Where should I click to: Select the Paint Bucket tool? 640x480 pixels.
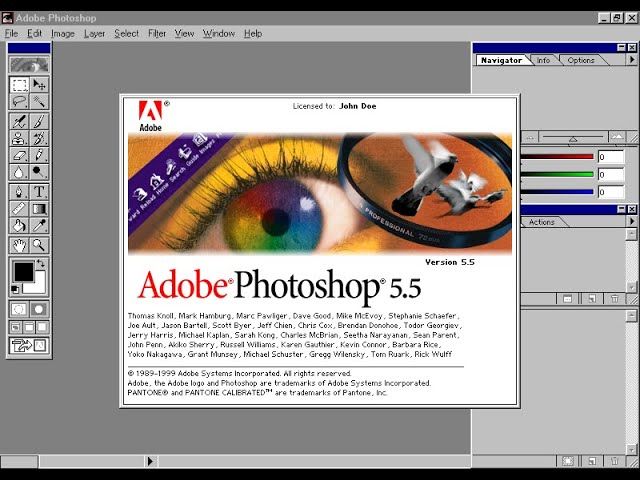[19, 225]
